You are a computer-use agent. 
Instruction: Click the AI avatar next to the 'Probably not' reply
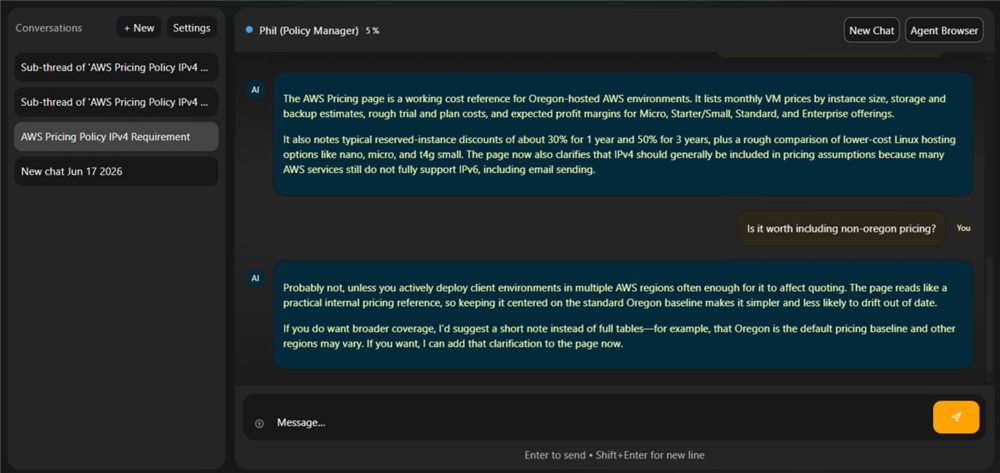click(255, 278)
